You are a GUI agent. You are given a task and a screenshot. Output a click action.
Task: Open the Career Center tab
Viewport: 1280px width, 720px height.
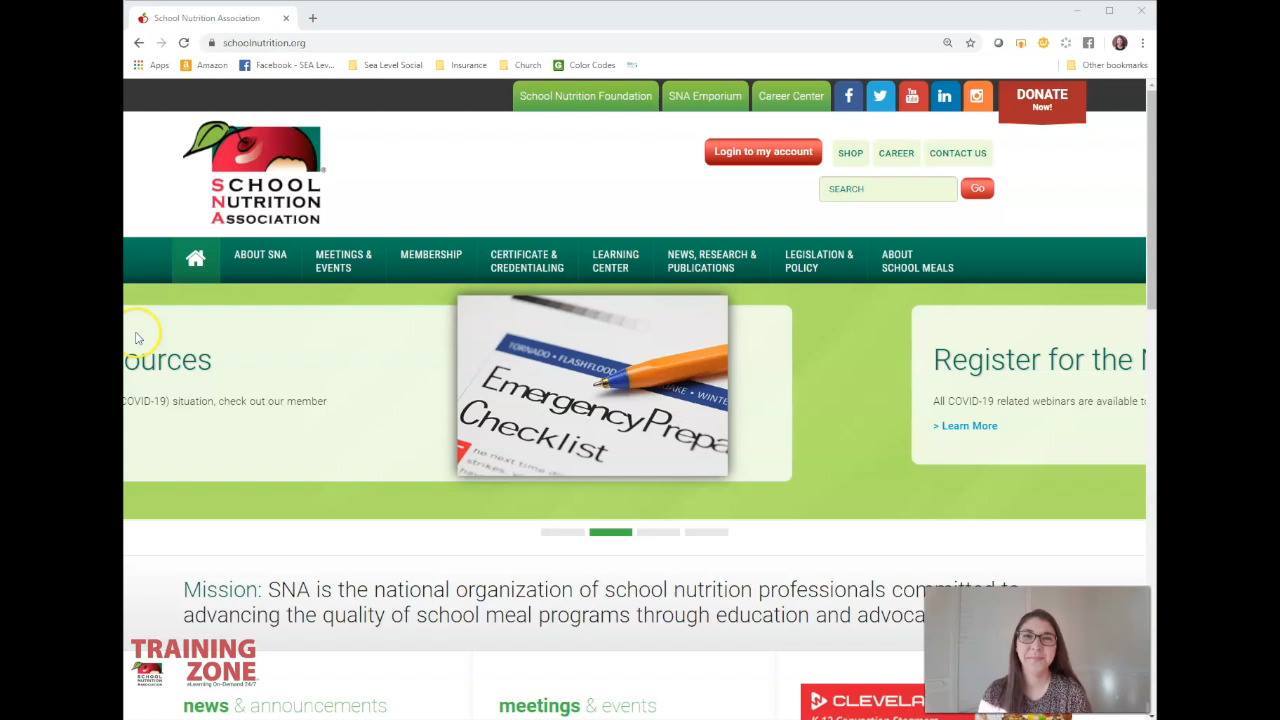point(791,96)
